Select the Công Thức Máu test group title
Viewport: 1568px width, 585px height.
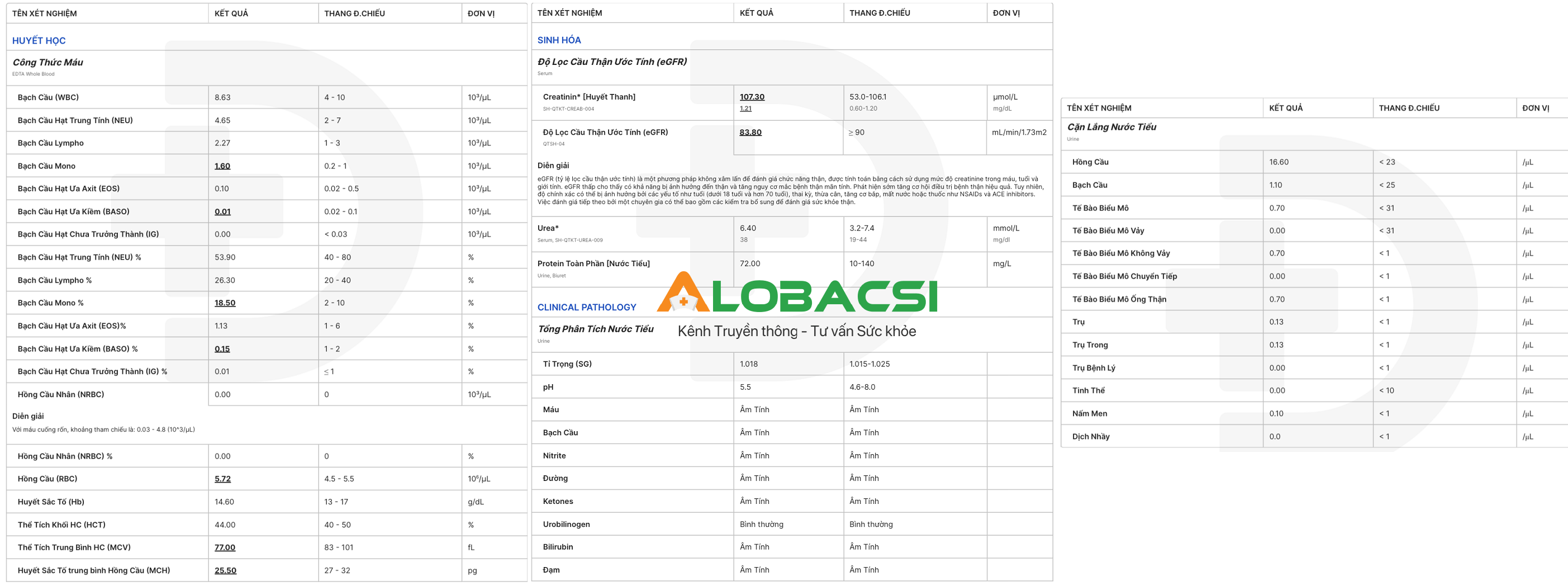[48, 62]
